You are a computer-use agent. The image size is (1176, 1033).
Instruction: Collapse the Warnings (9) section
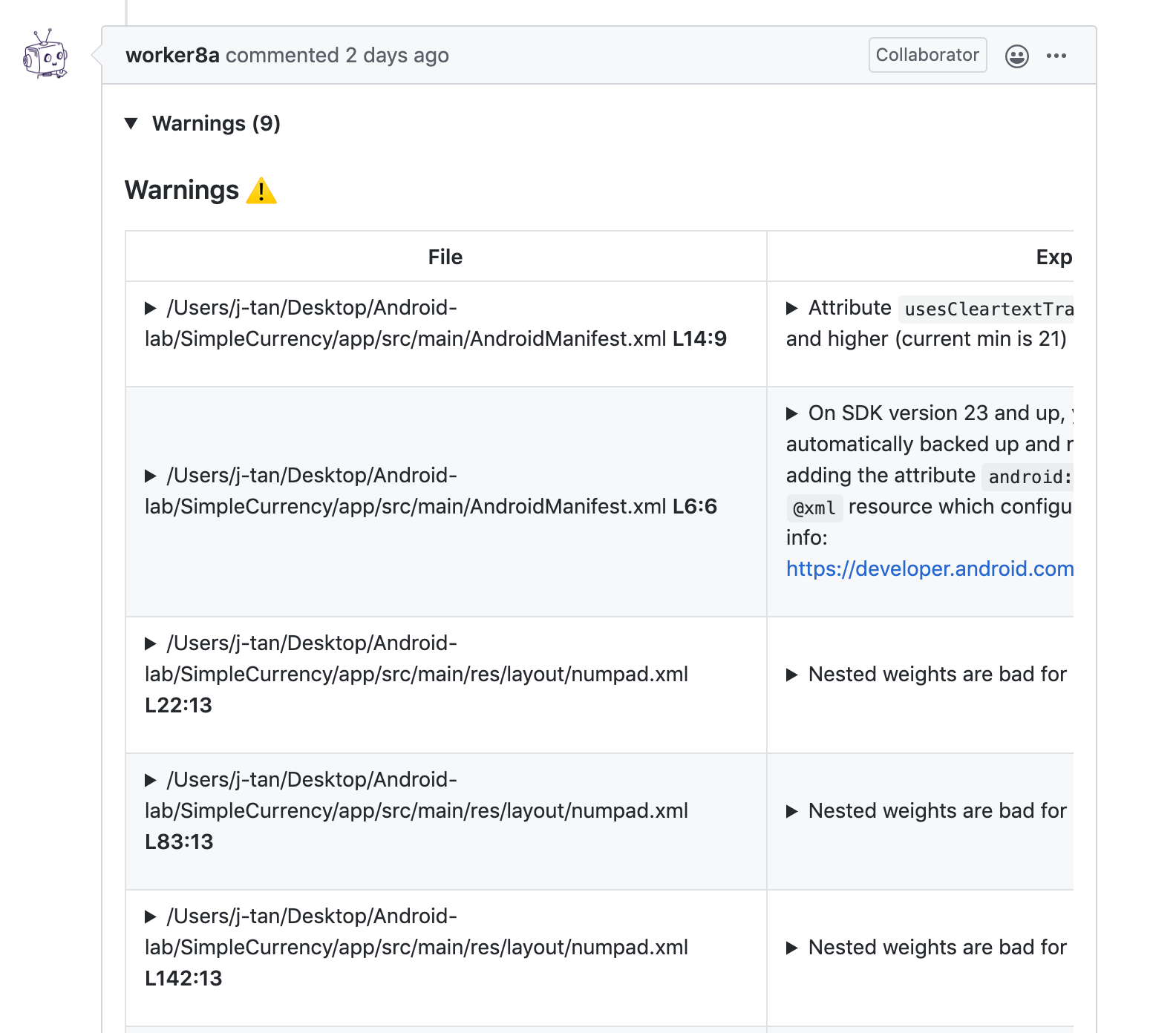coord(132,122)
